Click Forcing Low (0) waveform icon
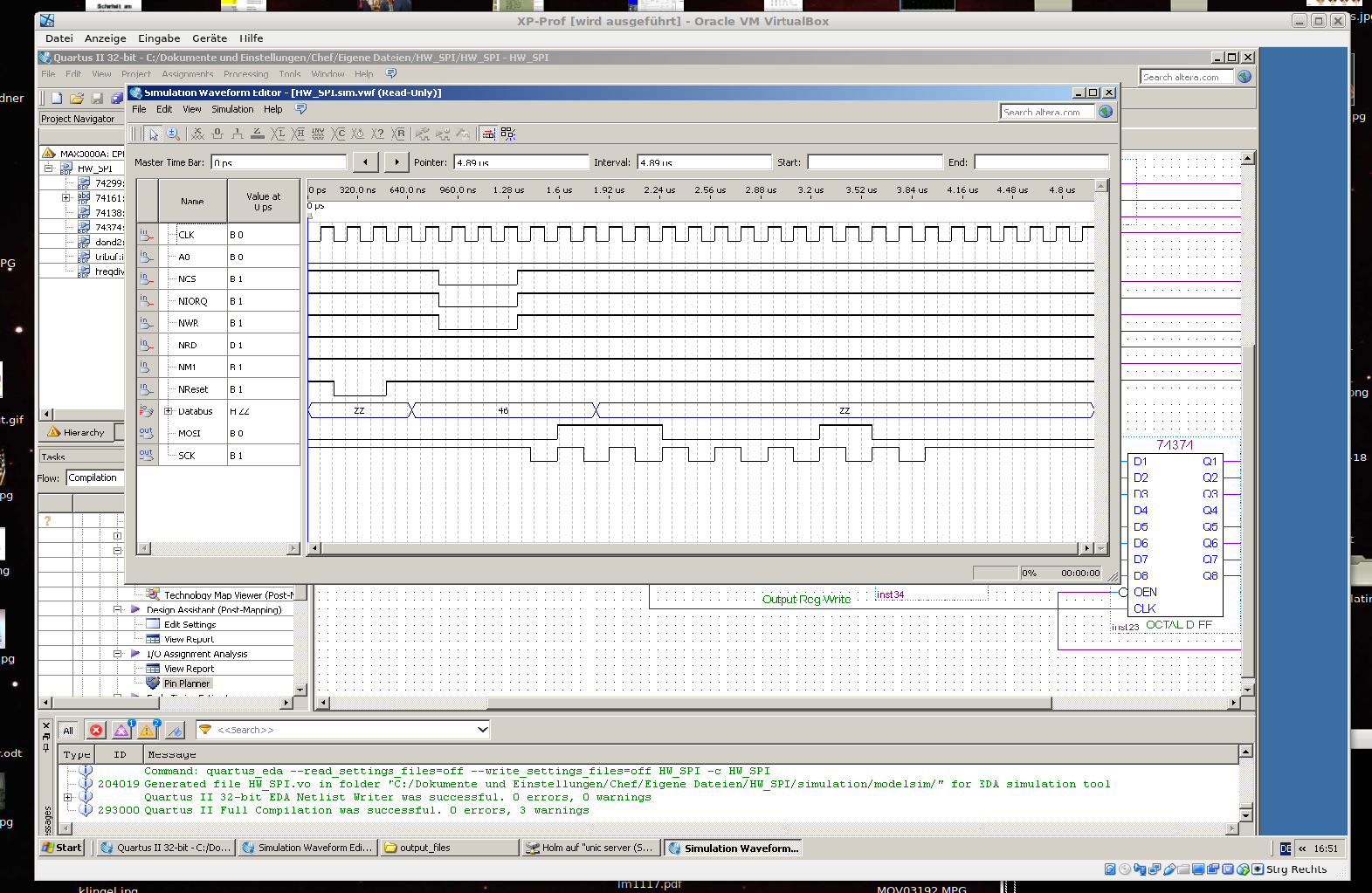Image resolution: width=1372 pixels, height=893 pixels. [x=217, y=134]
